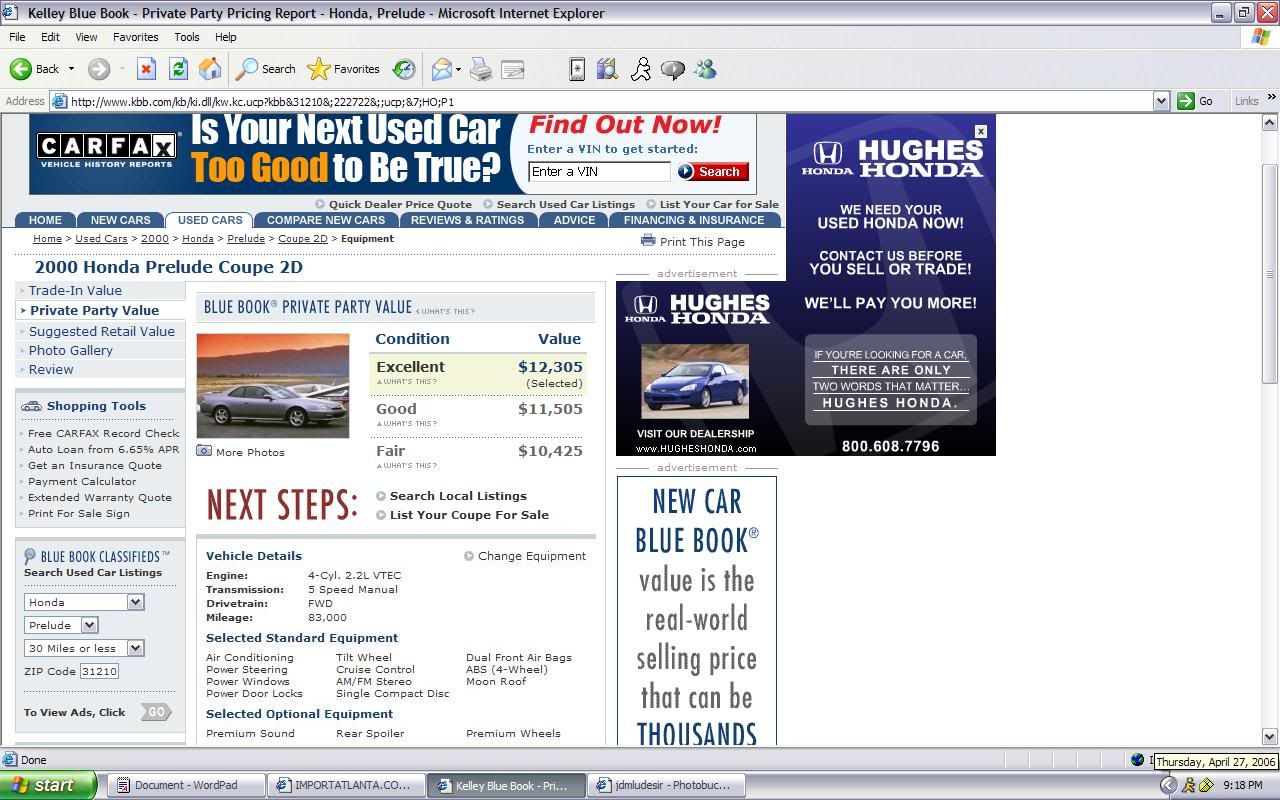This screenshot has width=1280, height=800.
Task: Open the Favorites menu in menu bar
Action: 135,37
